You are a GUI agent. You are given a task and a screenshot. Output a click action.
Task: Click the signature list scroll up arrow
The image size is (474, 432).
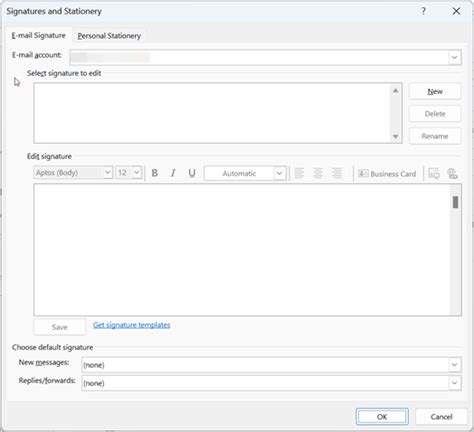click(396, 91)
